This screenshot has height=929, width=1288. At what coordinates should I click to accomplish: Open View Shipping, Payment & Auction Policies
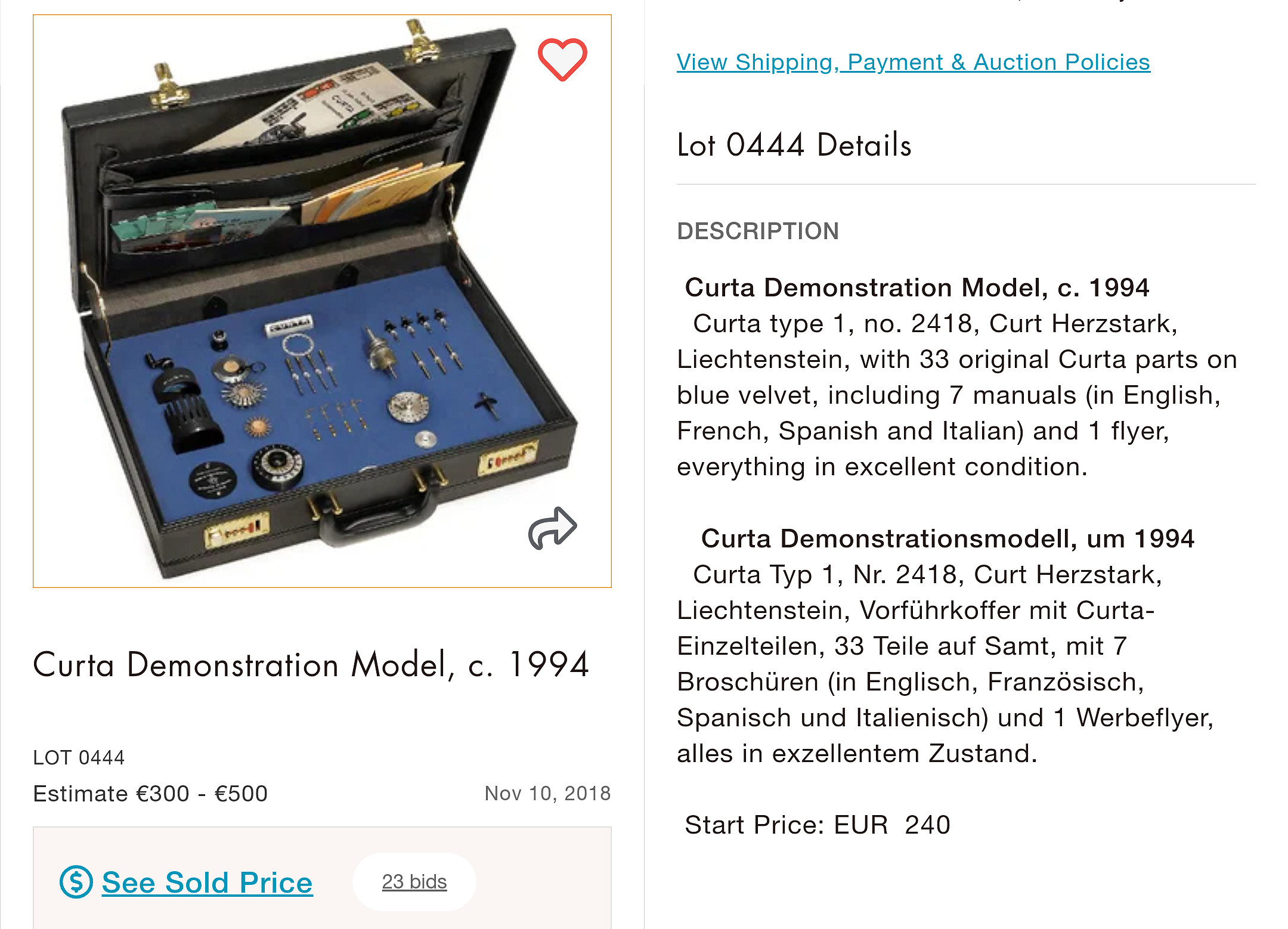pos(913,62)
